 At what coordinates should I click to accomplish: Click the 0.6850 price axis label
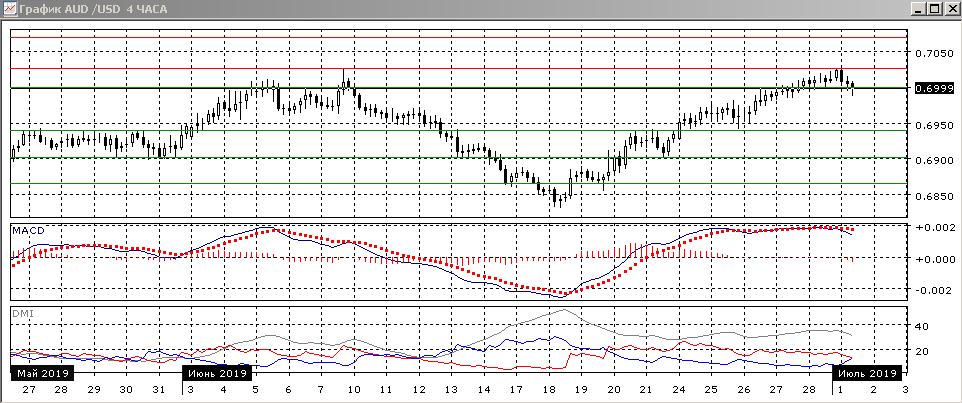pos(934,196)
